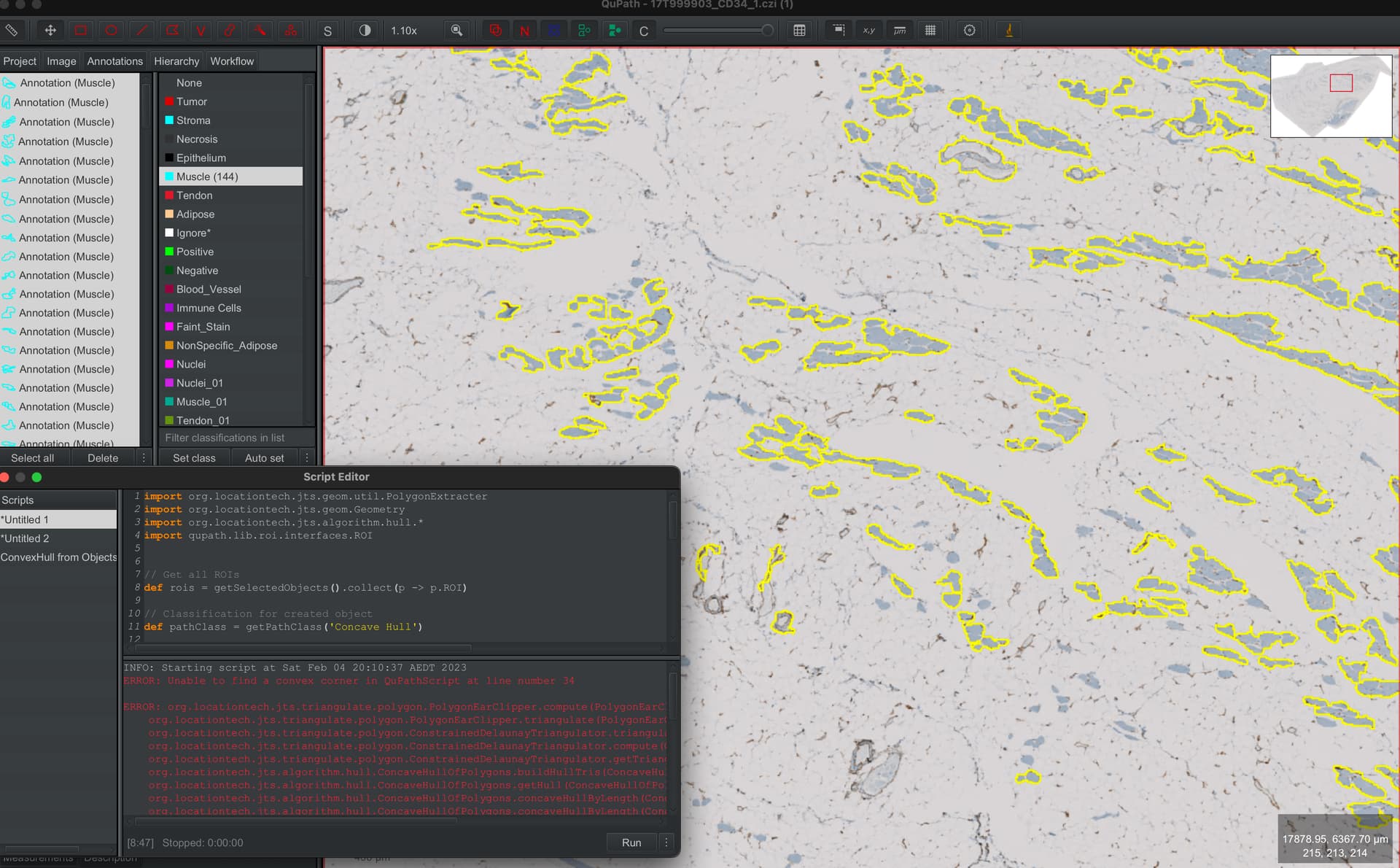Open the Set class options via three-dot menu
This screenshot has width=1400, height=868.
306,457
